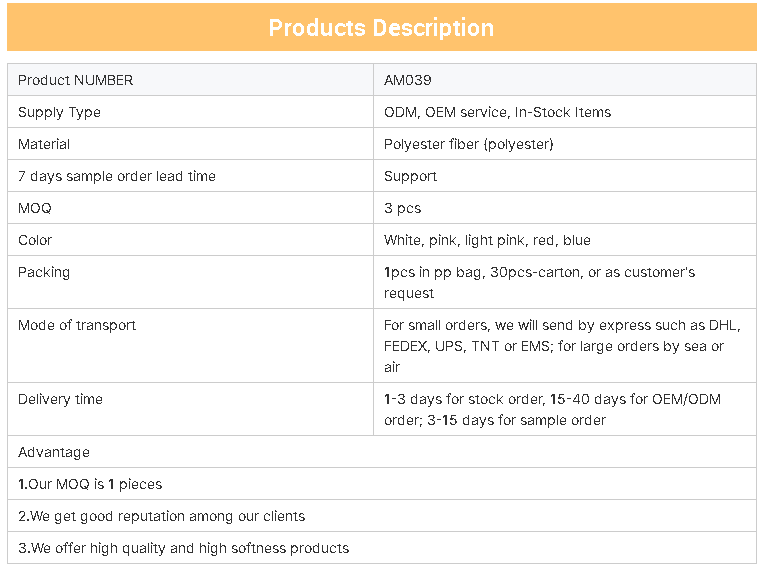Select the Delivery time row label
Viewport: 762px width, 568px height.
60,399
